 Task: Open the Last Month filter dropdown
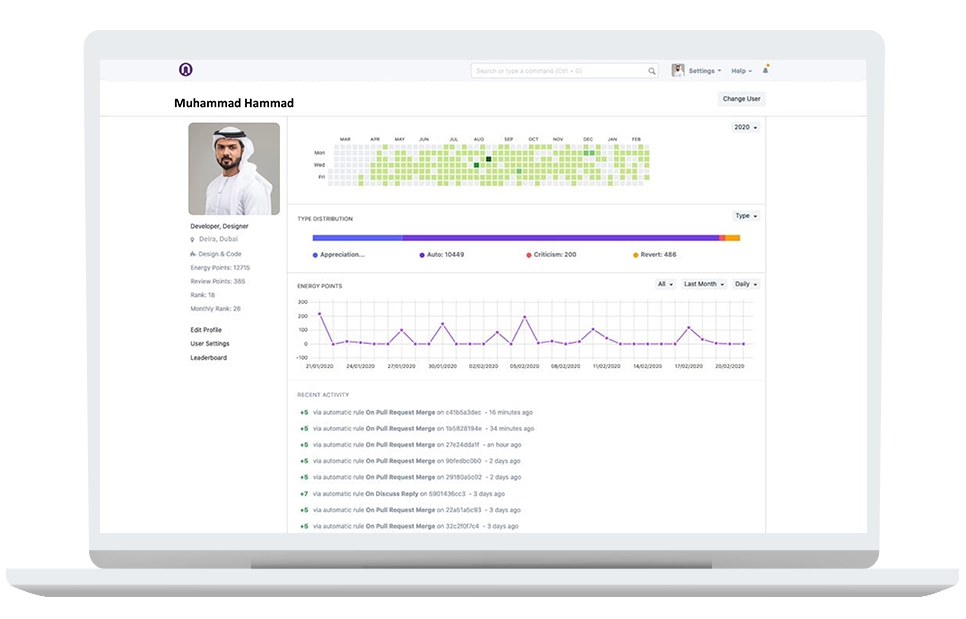(702, 284)
